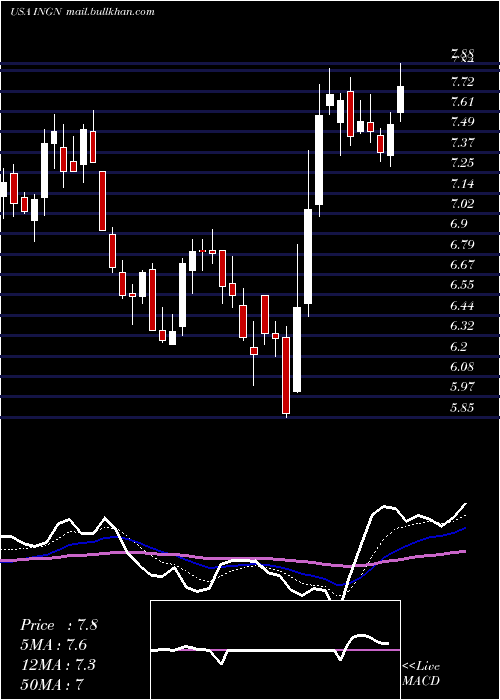The width and height of the screenshot is (500, 700).
Task: Click the USA INGN mail.bullkhan.com title text
Action: click(82, 12)
